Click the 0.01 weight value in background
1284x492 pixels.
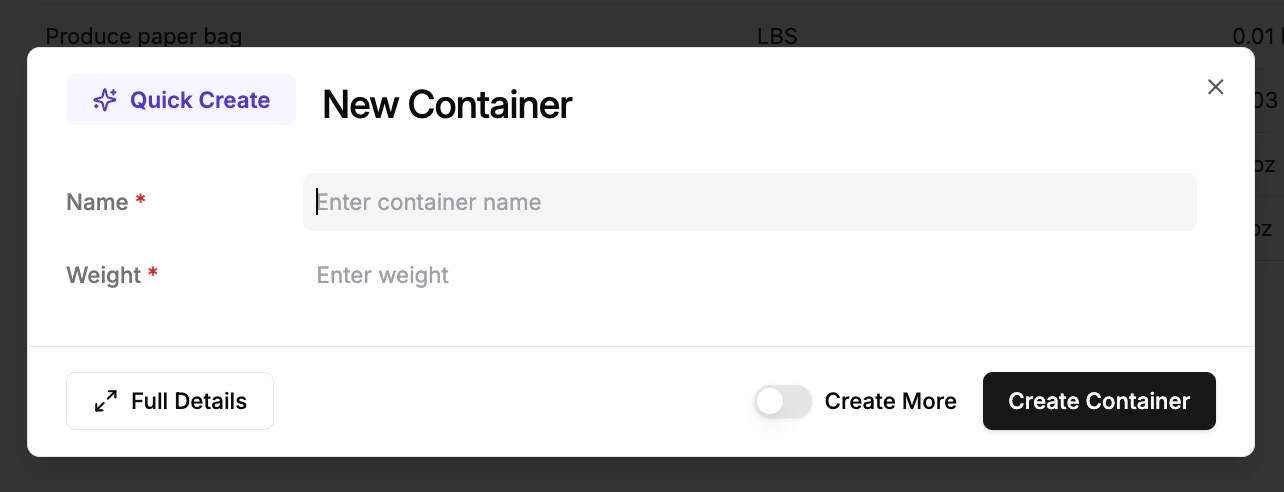(x=1252, y=37)
